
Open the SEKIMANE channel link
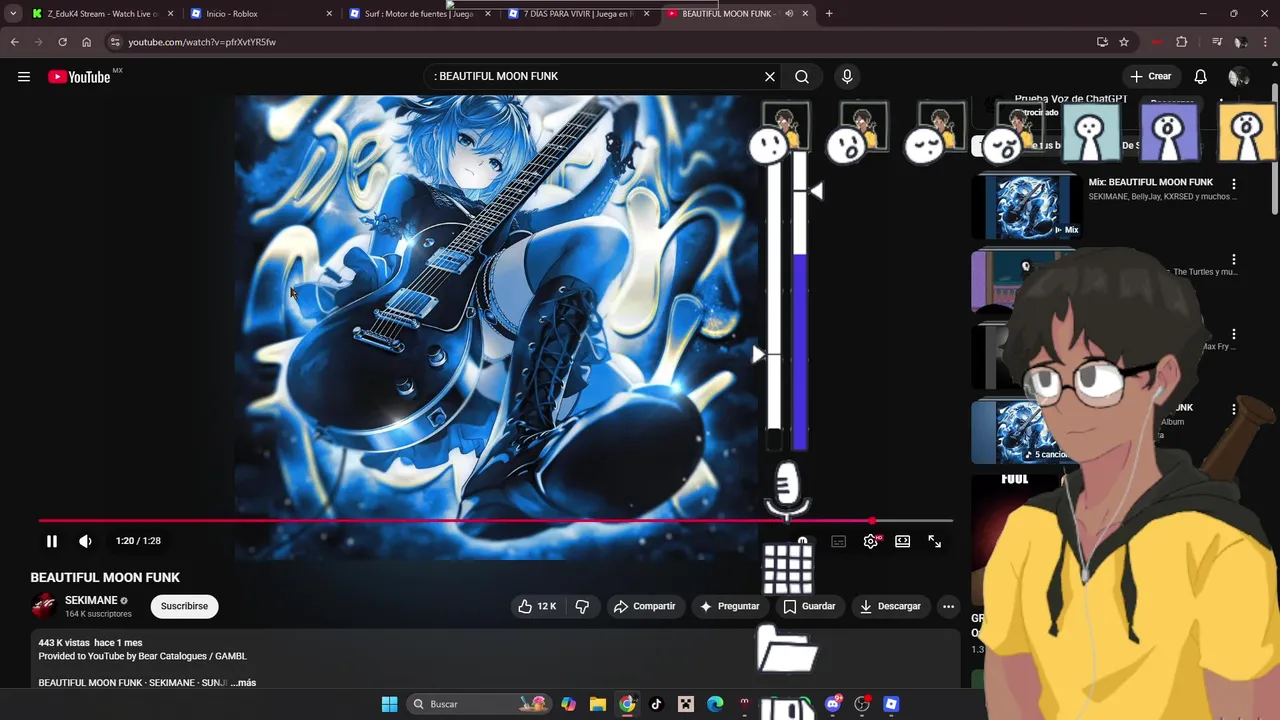pyautogui.click(x=91, y=600)
